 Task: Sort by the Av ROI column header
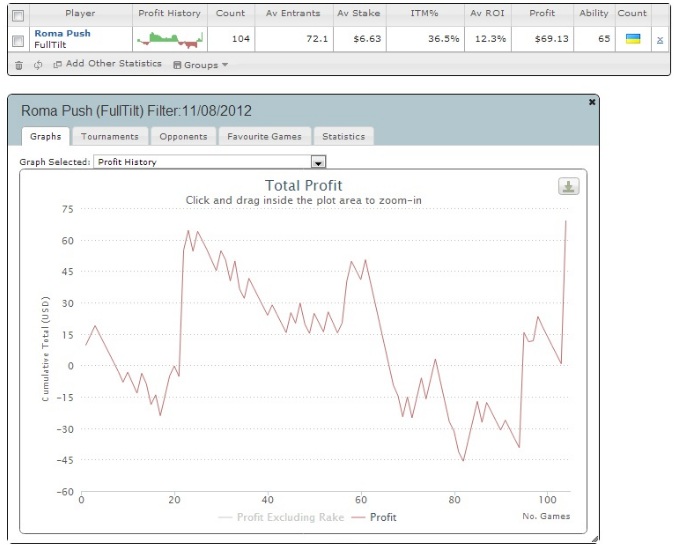(487, 13)
